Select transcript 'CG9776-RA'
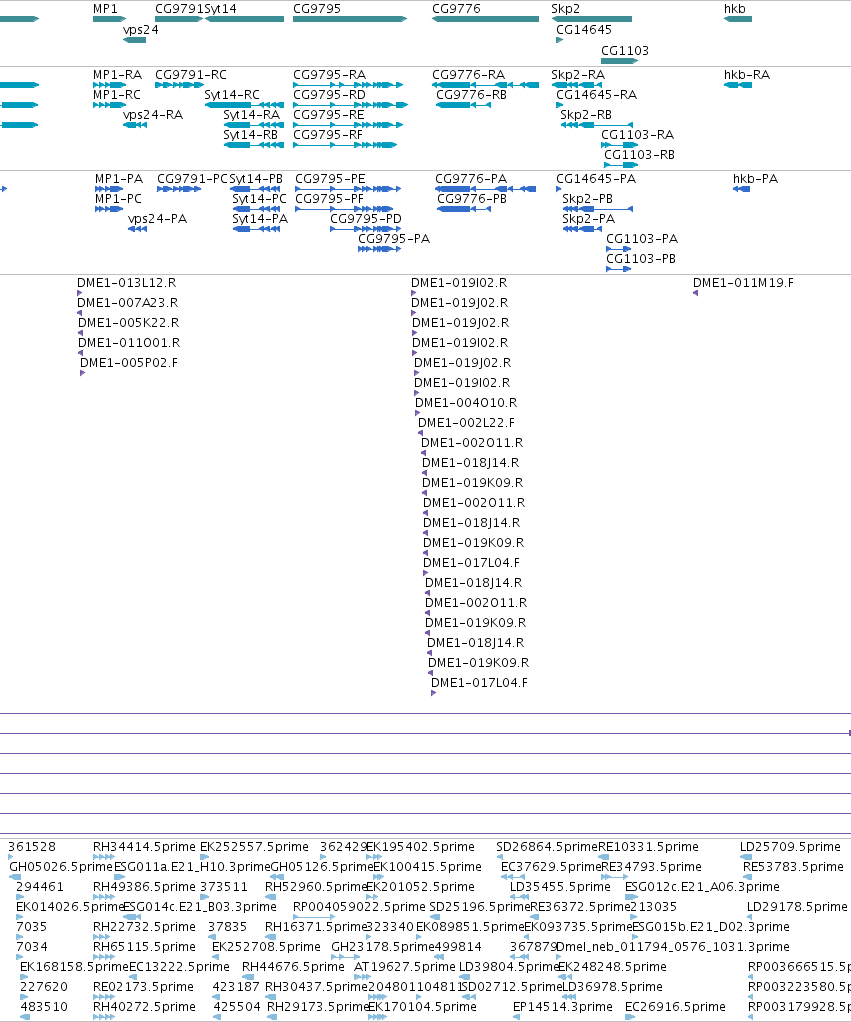851x1022 pixels. (469, 75)
